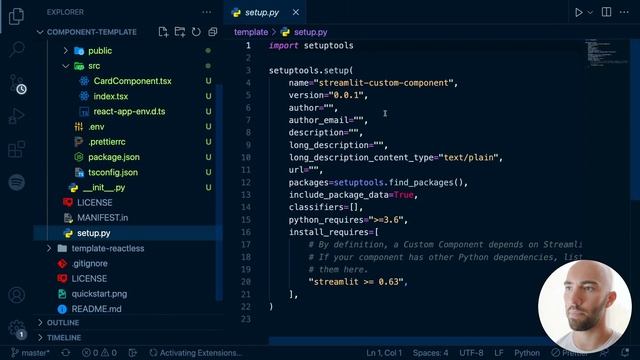
Task: Click the New File icon in Explorer
Action: pos(163,32)
